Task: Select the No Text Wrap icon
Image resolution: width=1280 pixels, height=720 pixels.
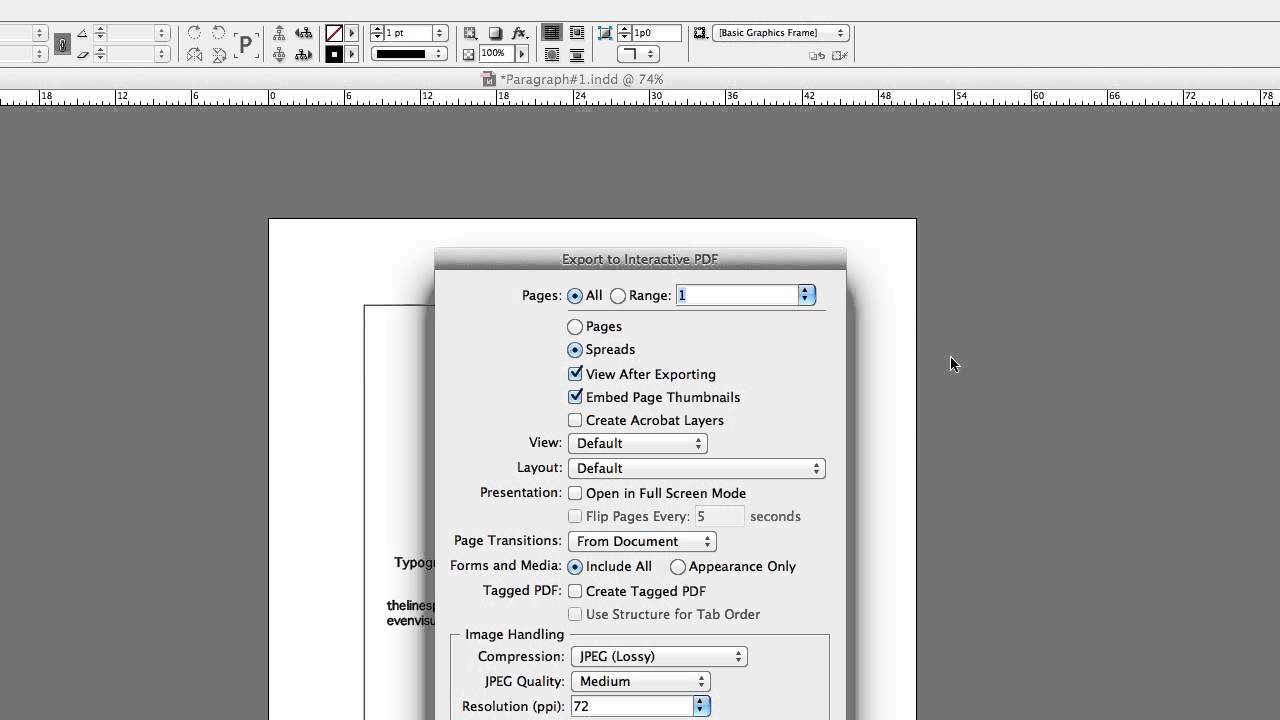Action: 552,33
